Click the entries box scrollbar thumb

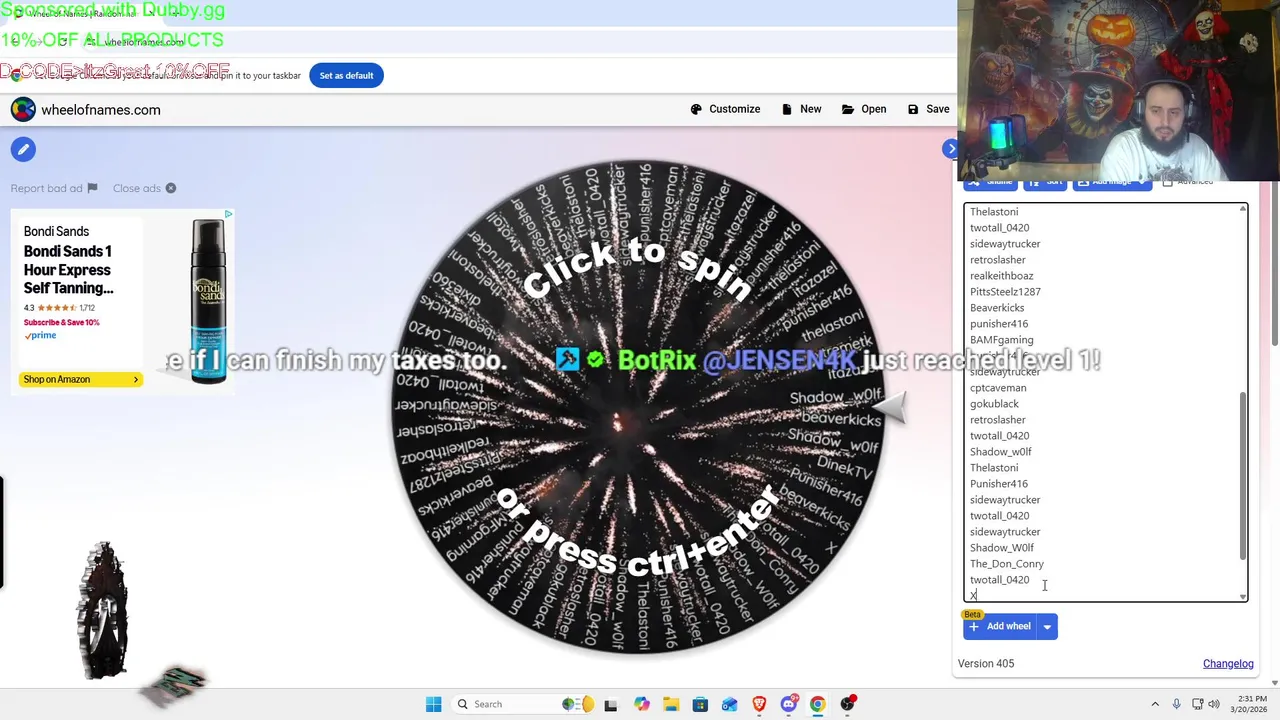[x=1243, y=476]
